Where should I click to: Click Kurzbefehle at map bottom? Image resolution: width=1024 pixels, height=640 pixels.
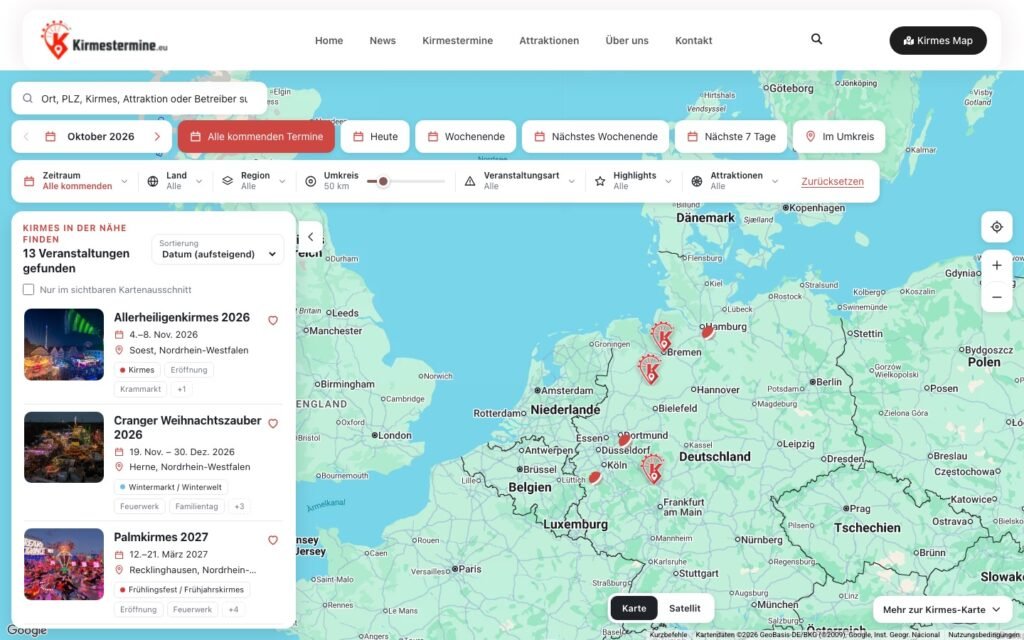click(x=668, y=635)
